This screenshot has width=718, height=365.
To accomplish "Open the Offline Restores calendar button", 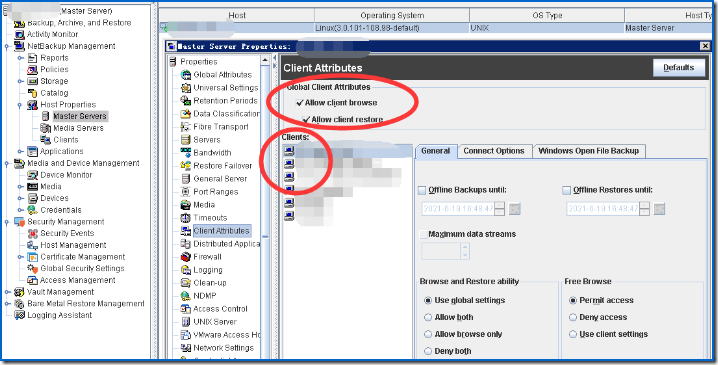I will tap(659, 209).
